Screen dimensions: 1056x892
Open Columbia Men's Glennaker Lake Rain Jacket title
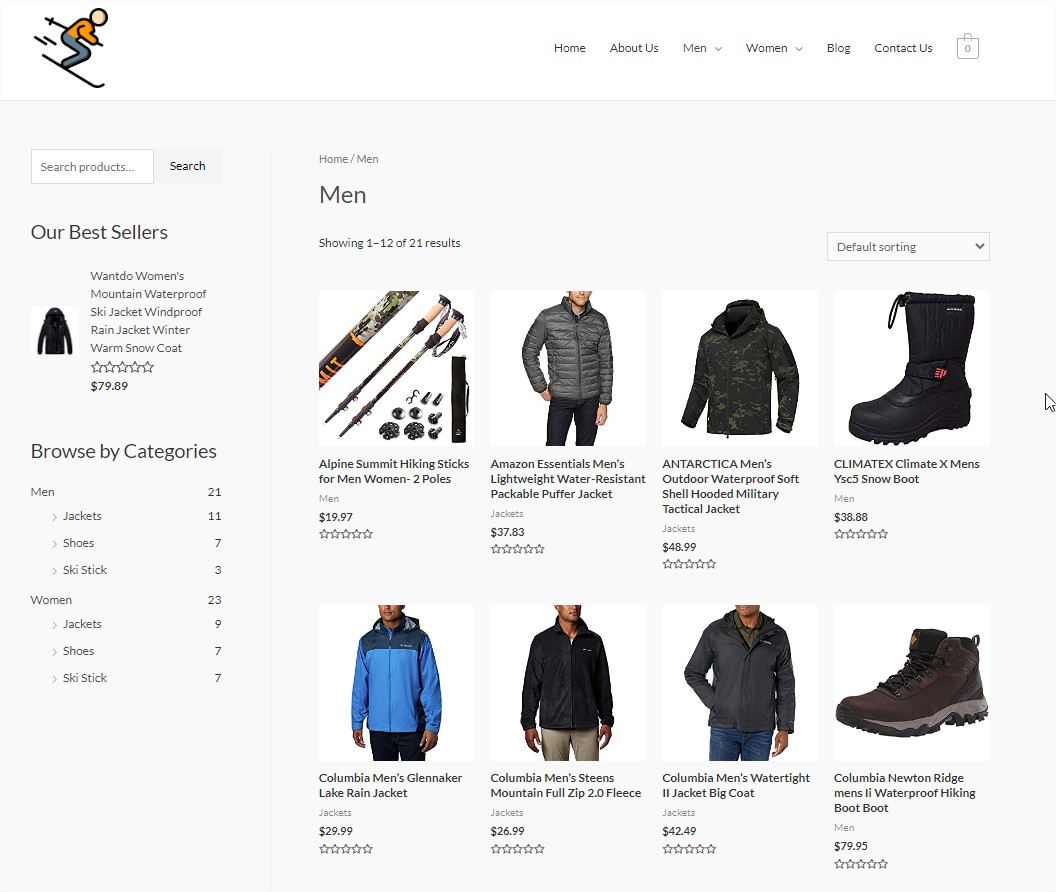pos(390,785)
